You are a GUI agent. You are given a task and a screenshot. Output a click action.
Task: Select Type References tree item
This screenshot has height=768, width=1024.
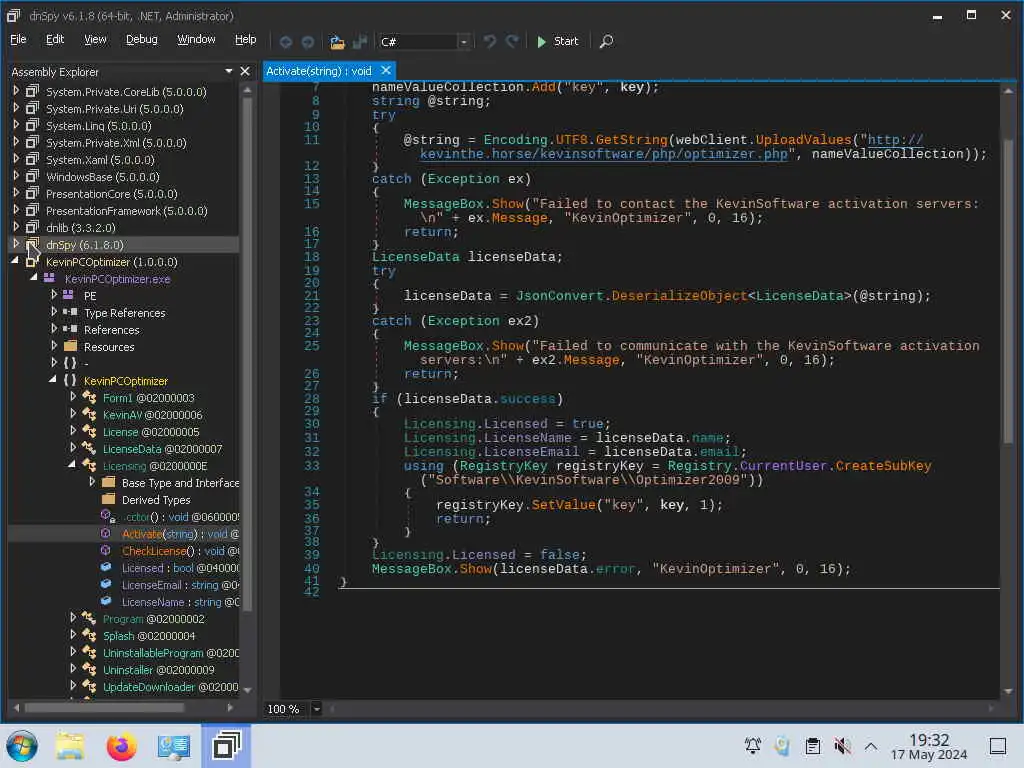(125, 313)
